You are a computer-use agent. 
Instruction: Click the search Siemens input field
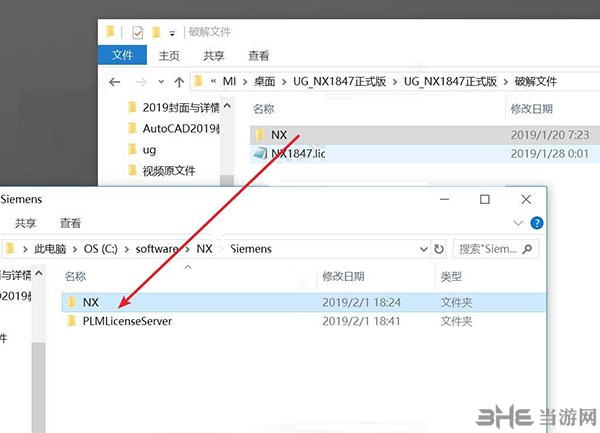[496, 249]
